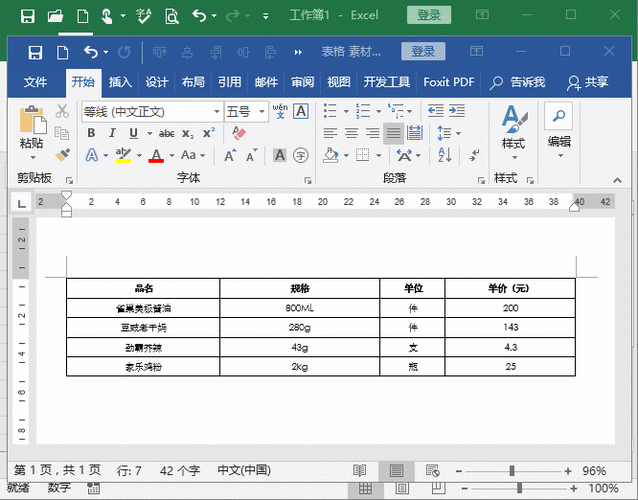This screenshot has width=638, height=500.
Task: Open the 文件 File tab
Action: point(35,82)
